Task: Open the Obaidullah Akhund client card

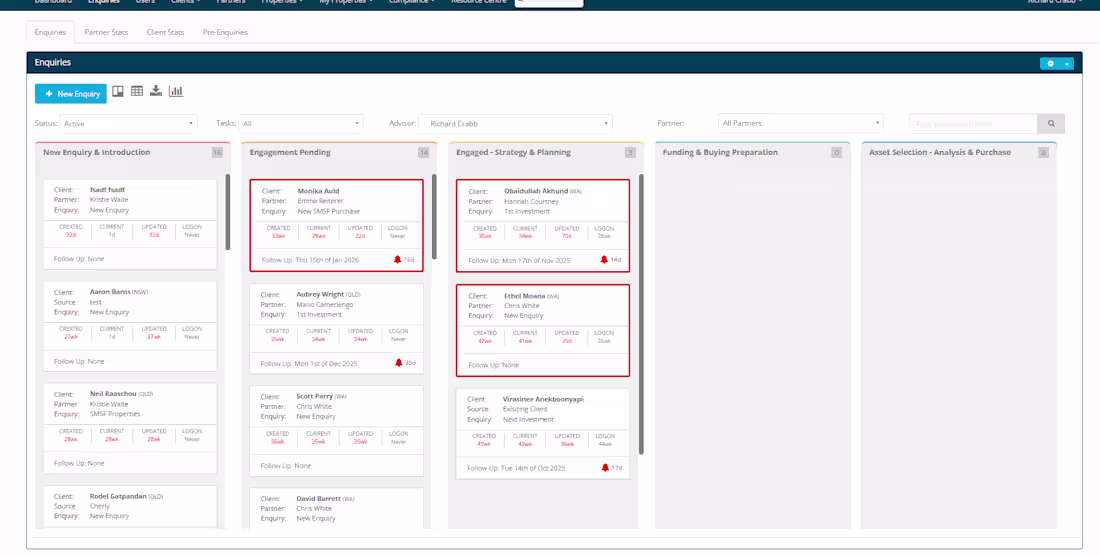Action: (543, 225)
